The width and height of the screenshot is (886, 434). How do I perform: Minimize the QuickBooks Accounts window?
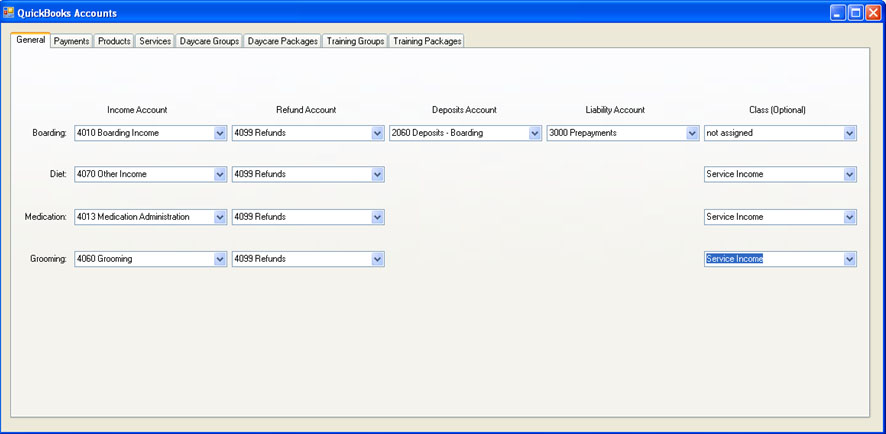(x=838, y=13)
